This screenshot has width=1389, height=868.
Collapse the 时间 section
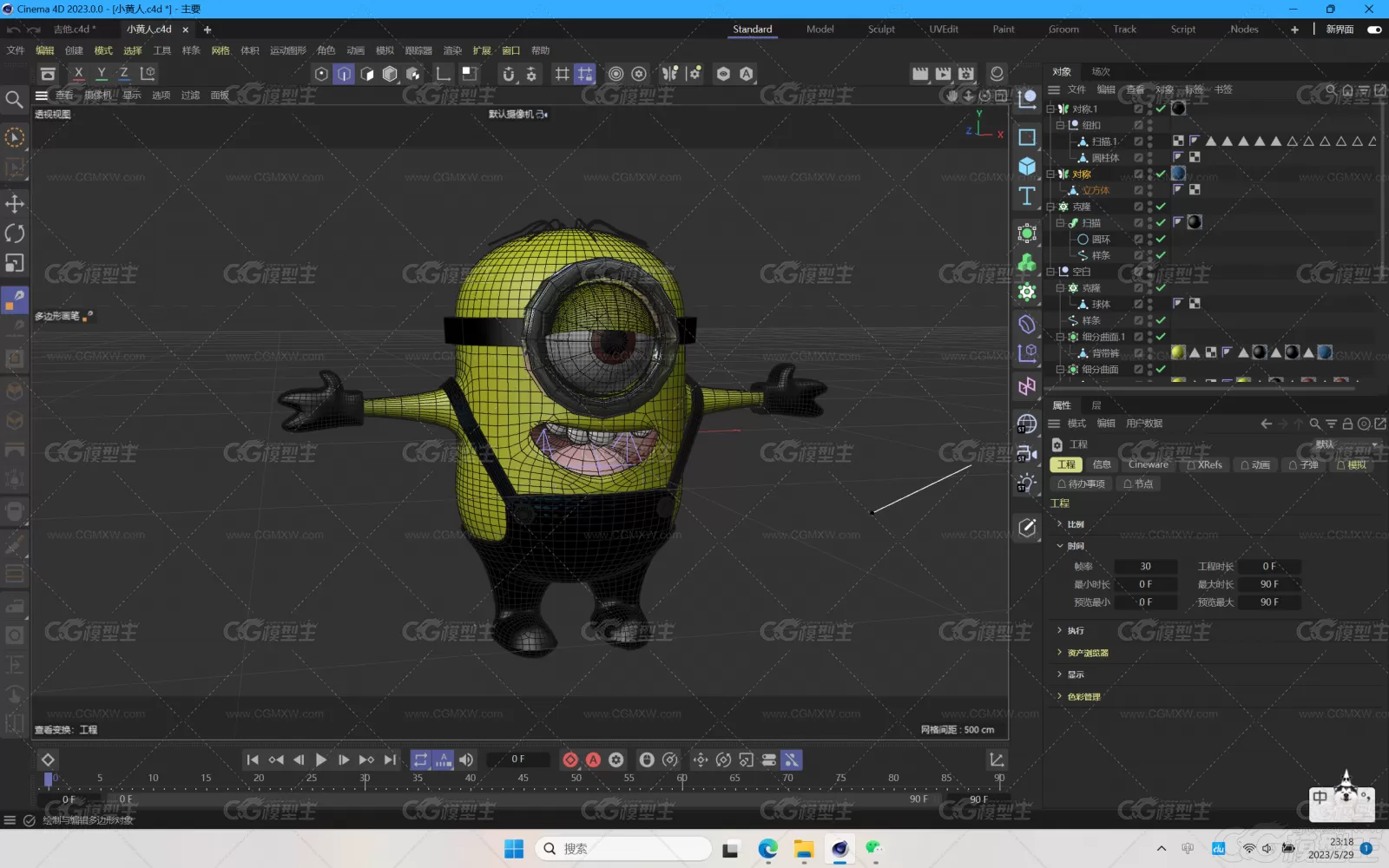pyautogui.click(x=1060, y=546)
